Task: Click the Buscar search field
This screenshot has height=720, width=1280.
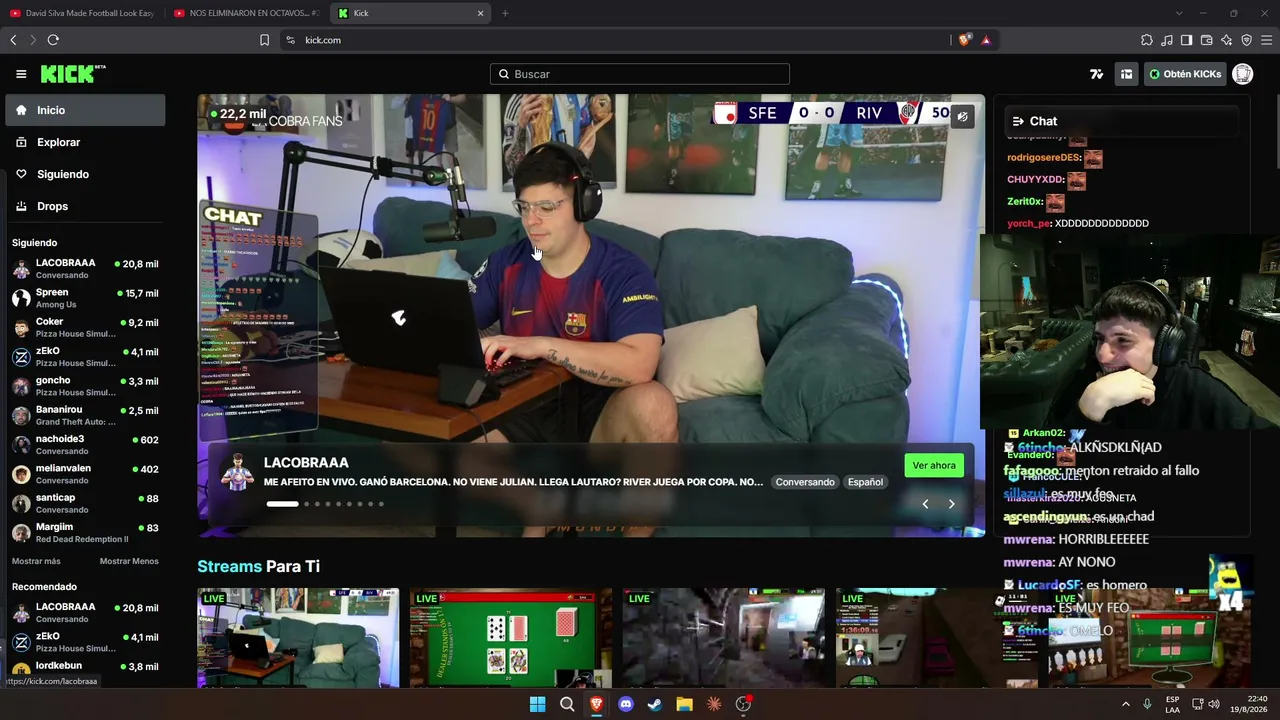Action: (640, 74)
